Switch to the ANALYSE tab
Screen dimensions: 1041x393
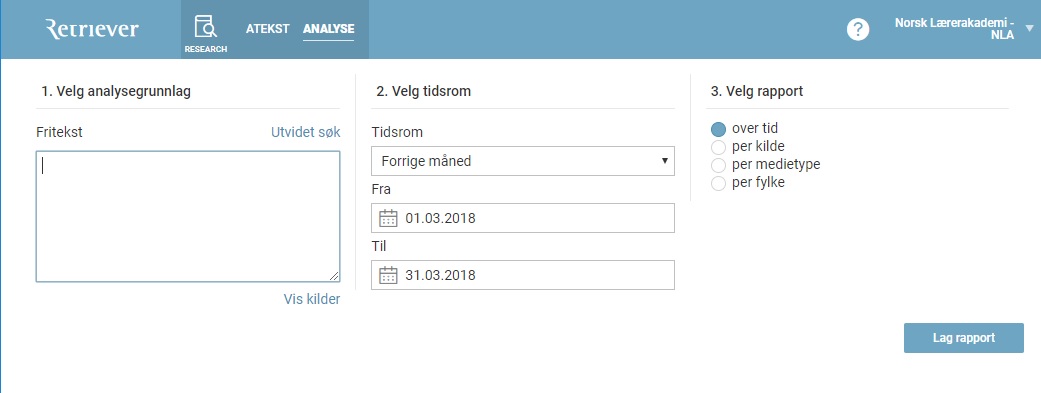329,29
